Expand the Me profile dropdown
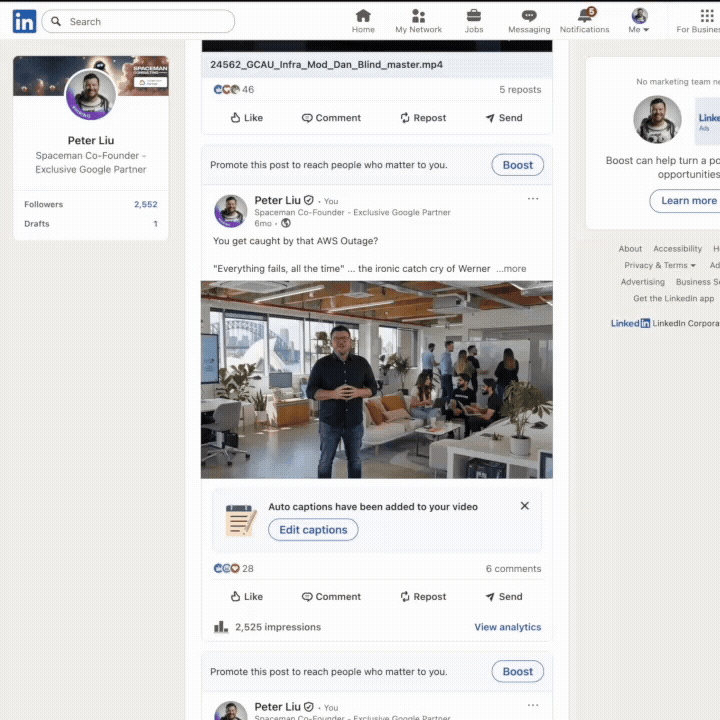Screen dimensions: 720x720 (639, 22)
